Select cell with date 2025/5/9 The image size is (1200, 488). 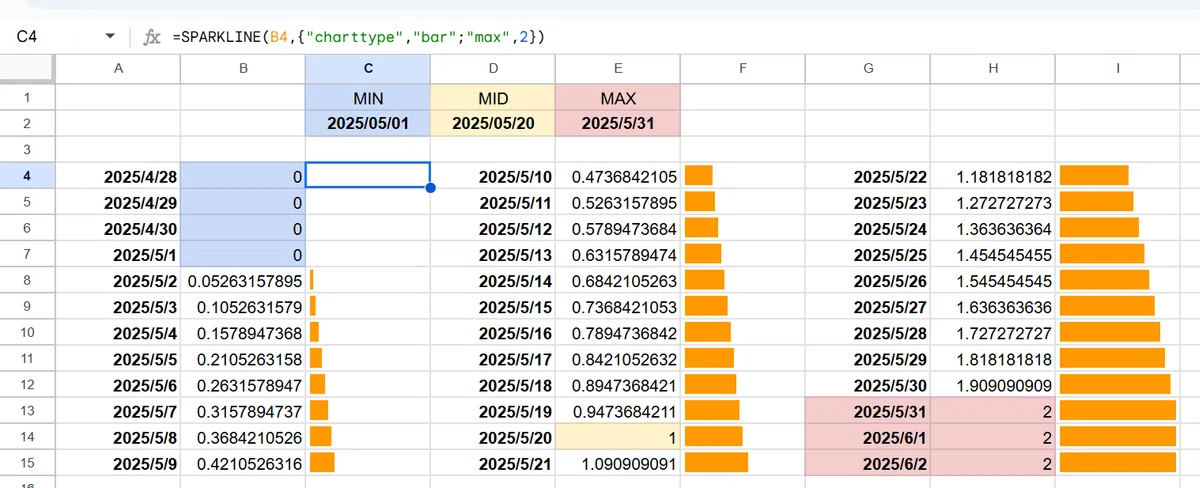click(118, 462)
